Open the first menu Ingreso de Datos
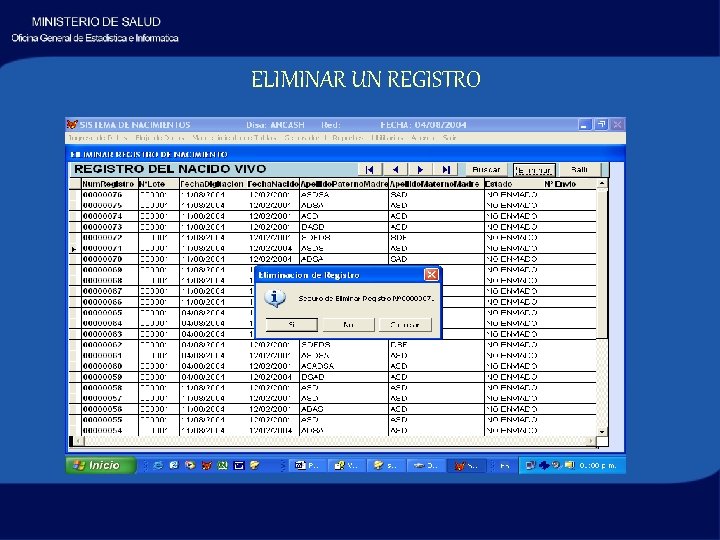Screen dimensions: 720x540 pos(98,138)
